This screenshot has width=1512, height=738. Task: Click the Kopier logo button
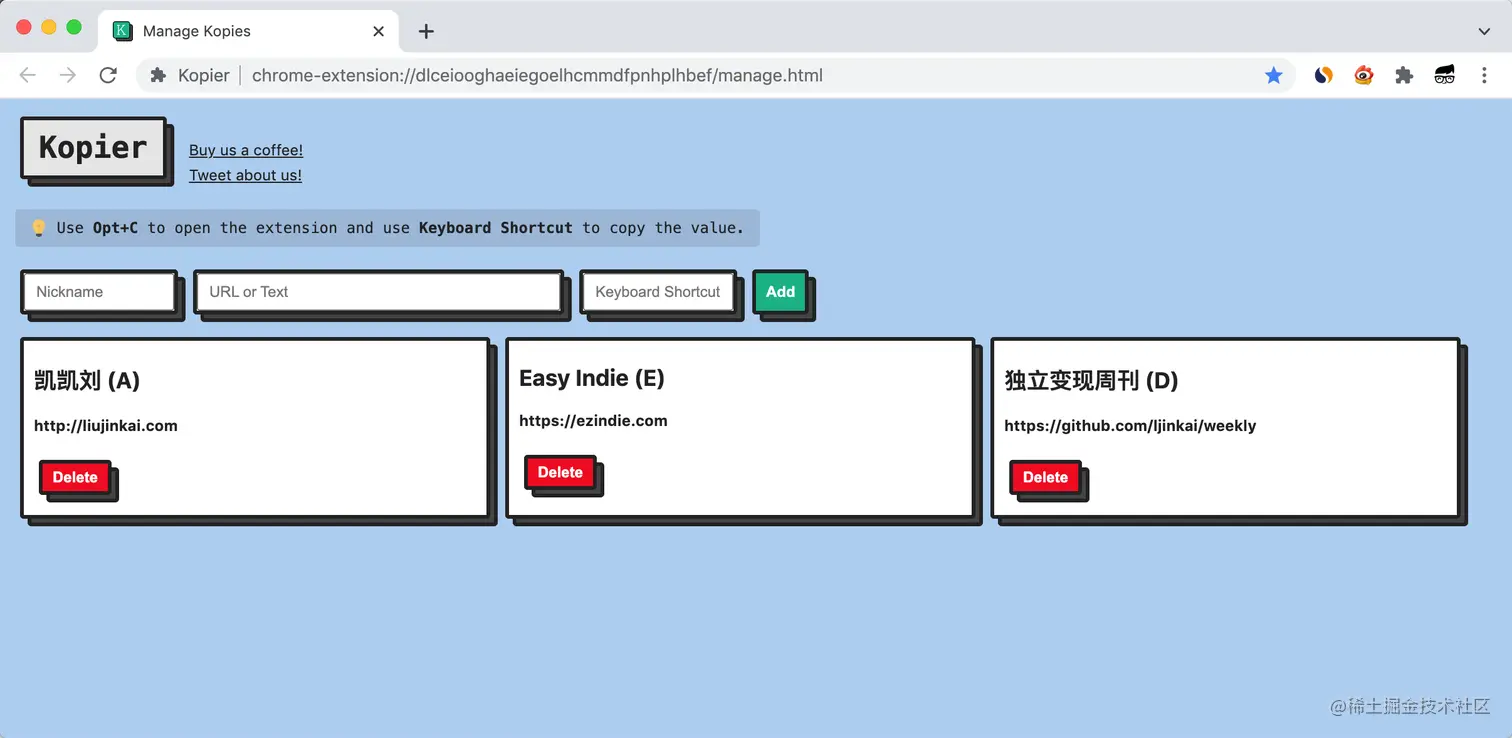93,148
